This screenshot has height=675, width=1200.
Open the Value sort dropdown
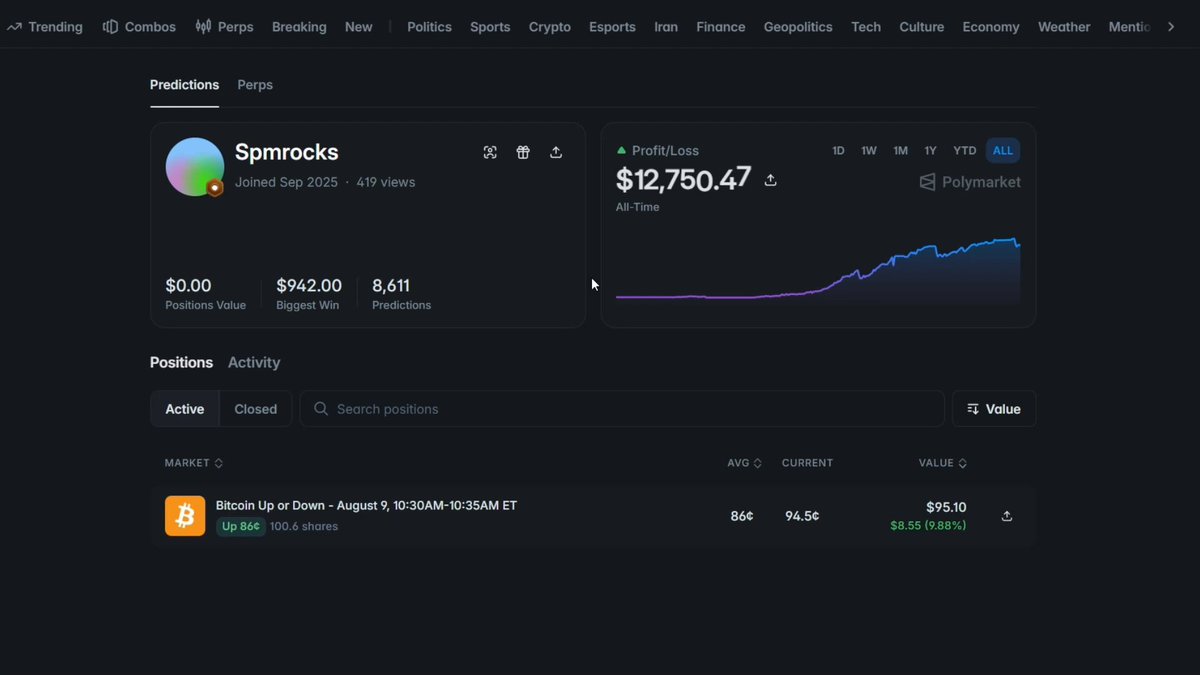(x=994, y=409)
